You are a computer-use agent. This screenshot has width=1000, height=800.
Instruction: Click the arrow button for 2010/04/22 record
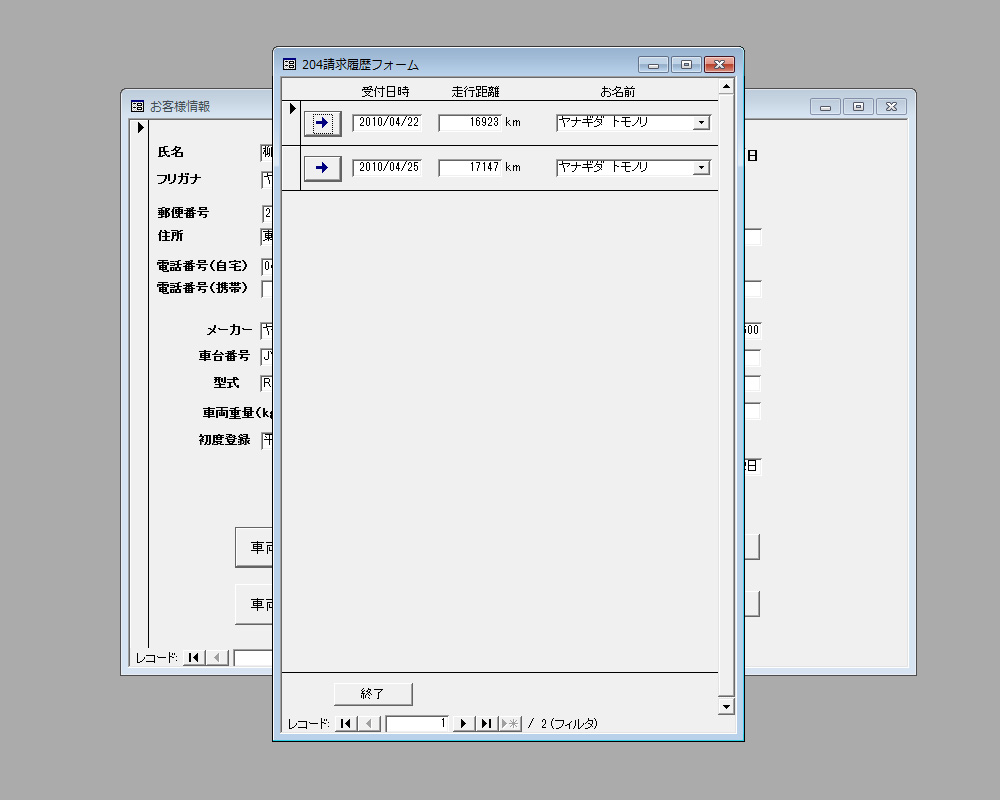point(322,123)
